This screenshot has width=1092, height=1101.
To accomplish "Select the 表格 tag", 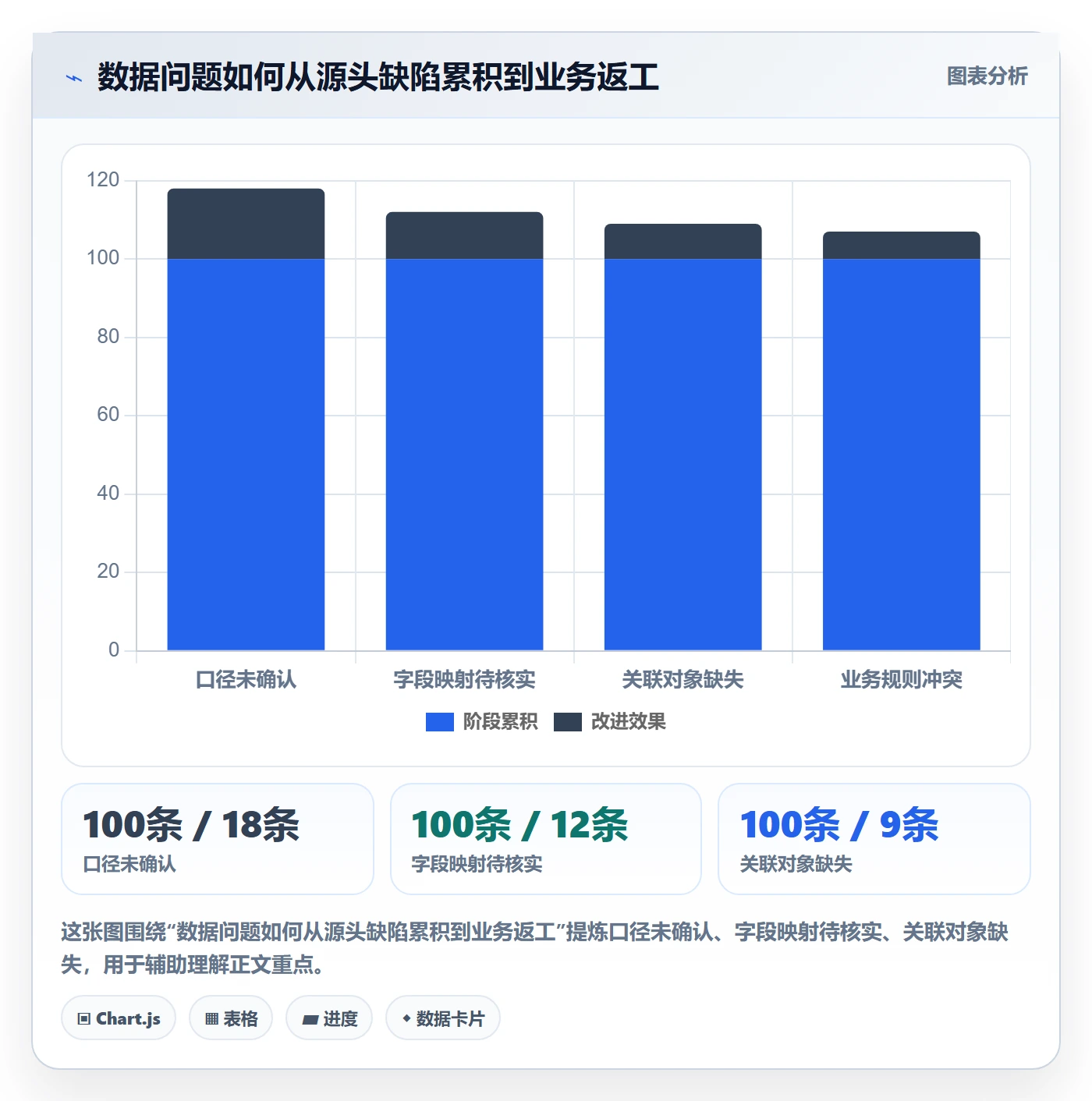I will click(231, 1018).
